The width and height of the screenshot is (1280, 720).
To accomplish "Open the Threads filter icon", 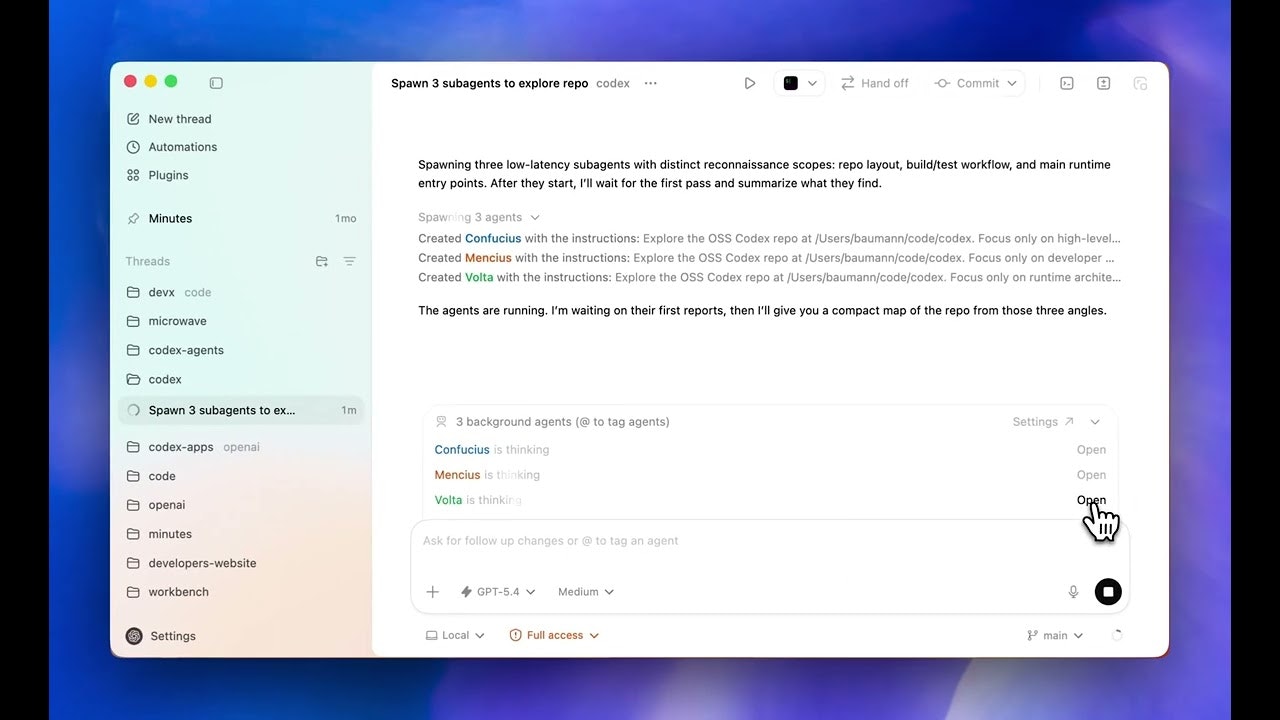I will 349,261.
